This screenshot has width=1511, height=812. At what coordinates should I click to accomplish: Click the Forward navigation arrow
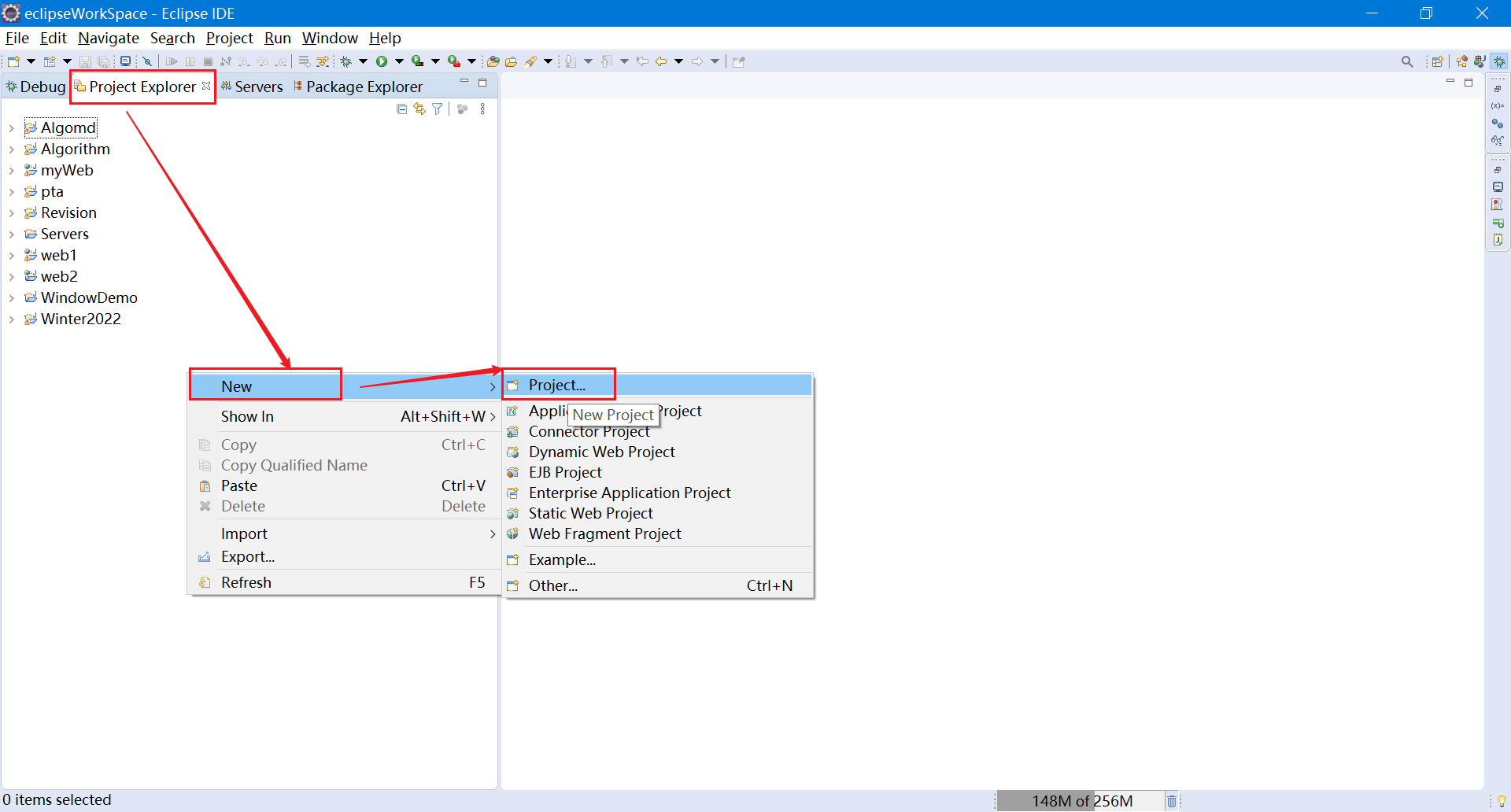696,61
